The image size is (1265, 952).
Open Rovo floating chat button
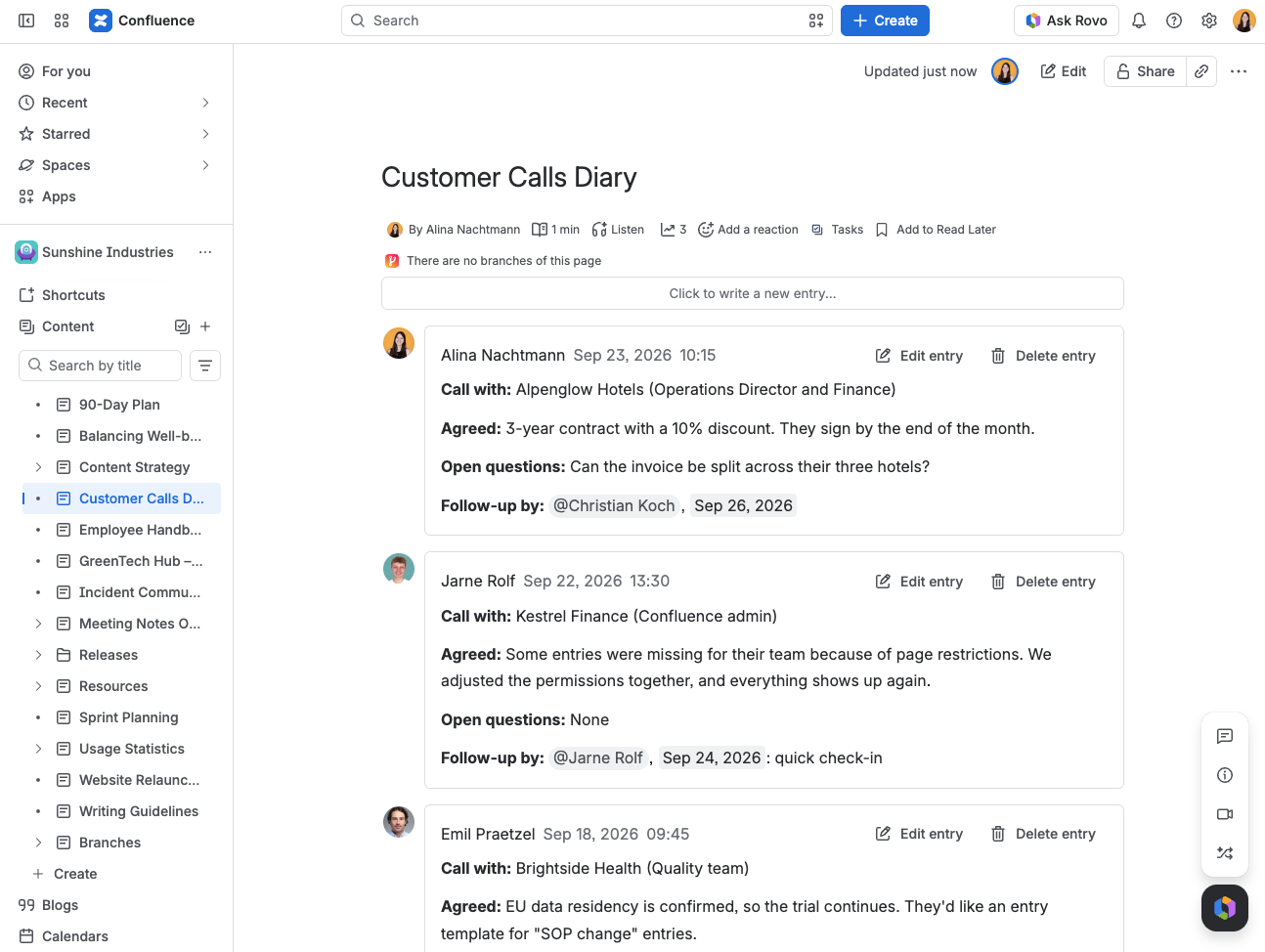pos(1225,908)
